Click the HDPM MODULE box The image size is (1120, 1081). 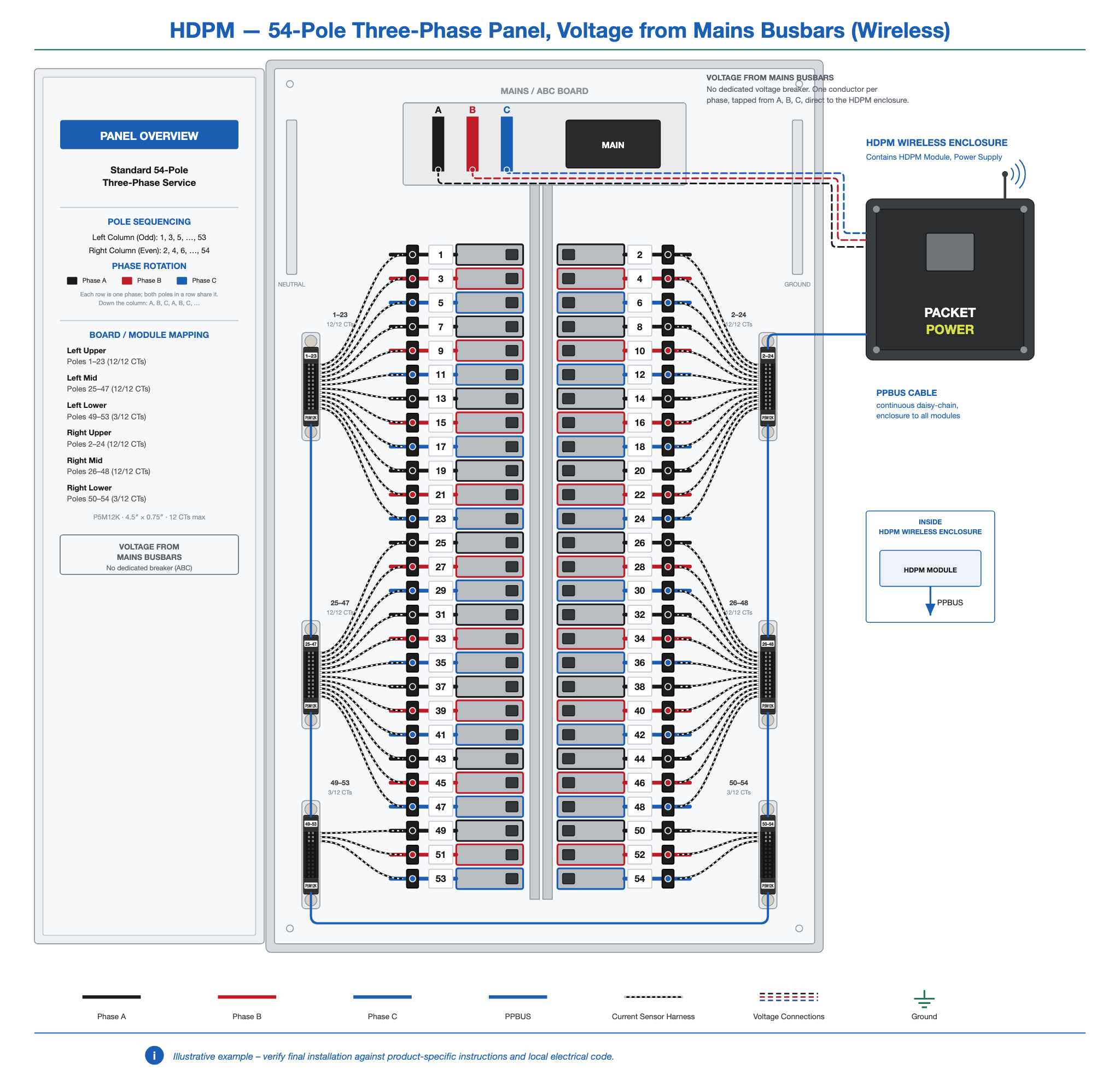point(930,569)
